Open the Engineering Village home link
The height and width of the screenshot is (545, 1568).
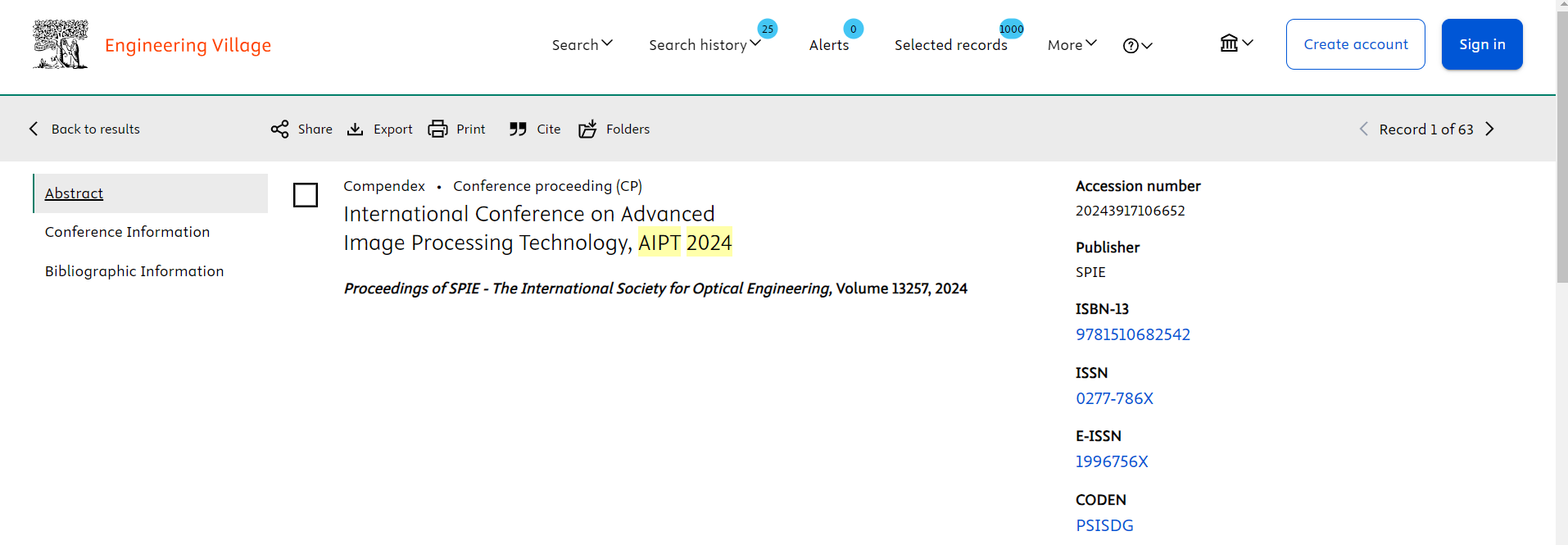click(x=188, y=45)
